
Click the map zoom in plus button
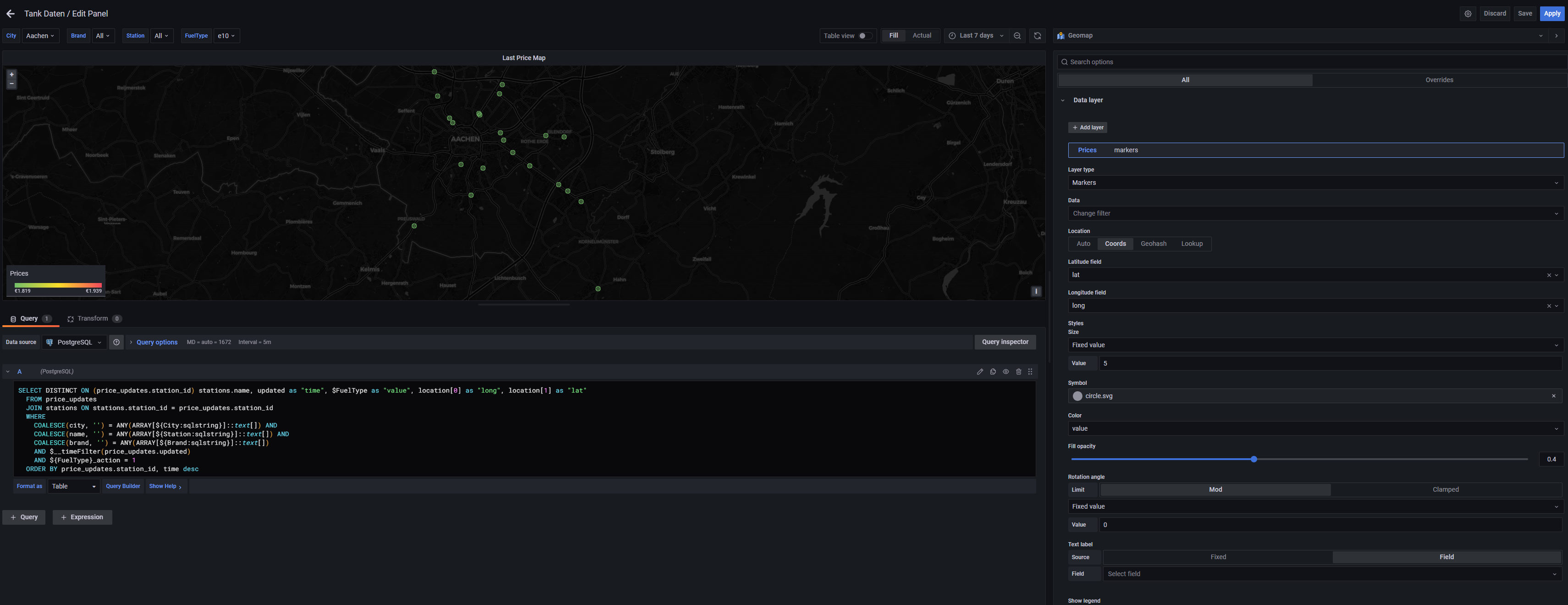click(x=11, y=74)
